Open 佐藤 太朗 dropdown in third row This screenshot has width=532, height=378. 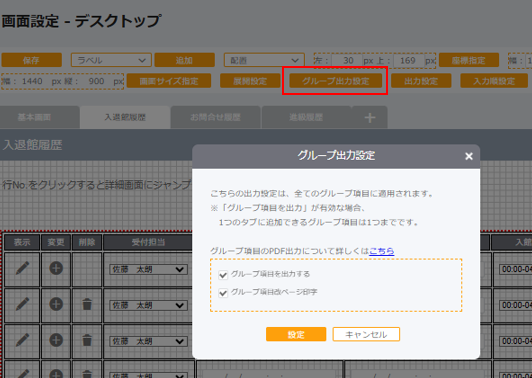[x=148, y=341]
